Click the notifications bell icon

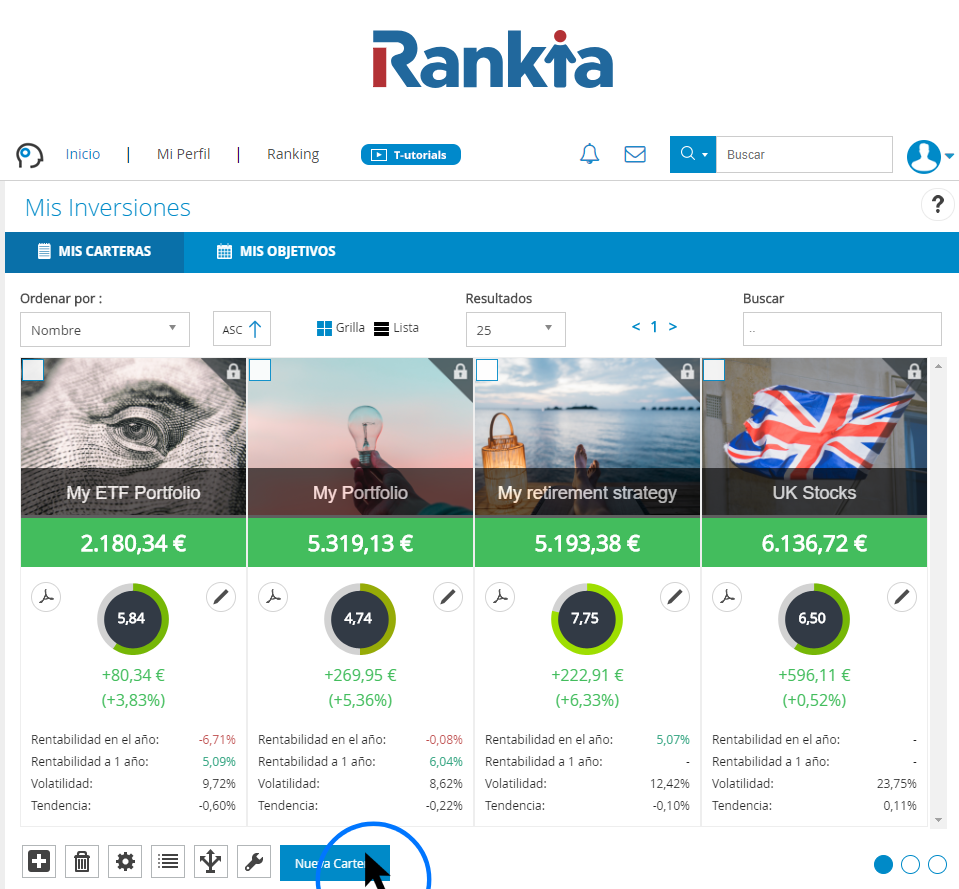click(590, 154)
